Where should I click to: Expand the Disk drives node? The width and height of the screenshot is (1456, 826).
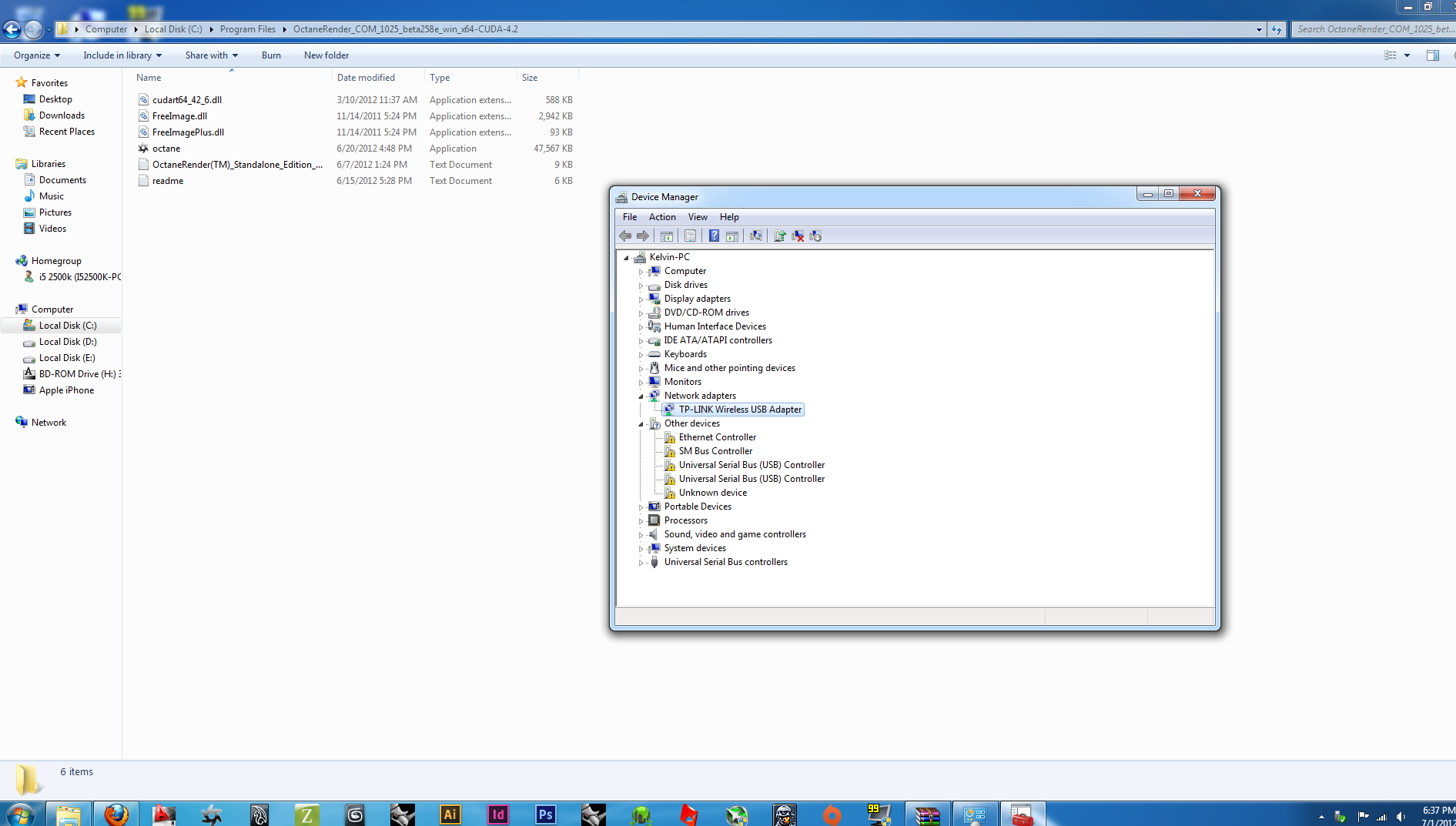tap(641, 286)
